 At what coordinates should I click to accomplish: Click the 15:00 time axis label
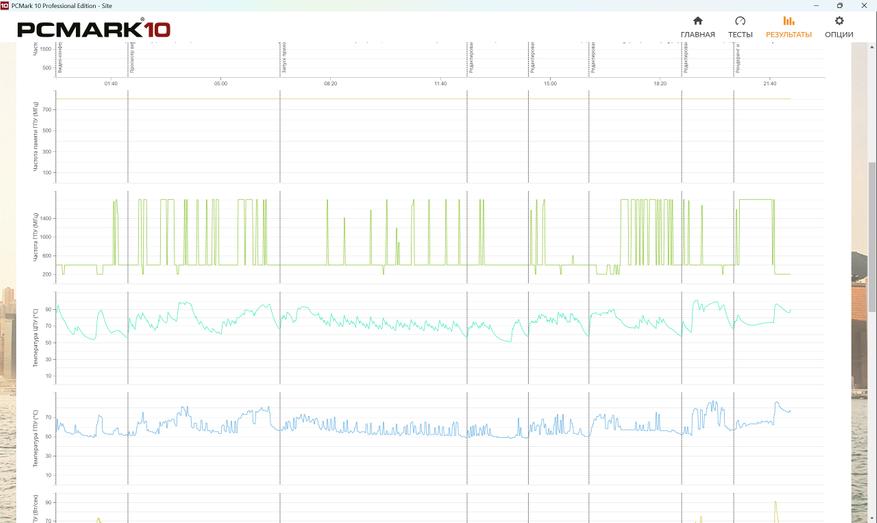(550, 83)
